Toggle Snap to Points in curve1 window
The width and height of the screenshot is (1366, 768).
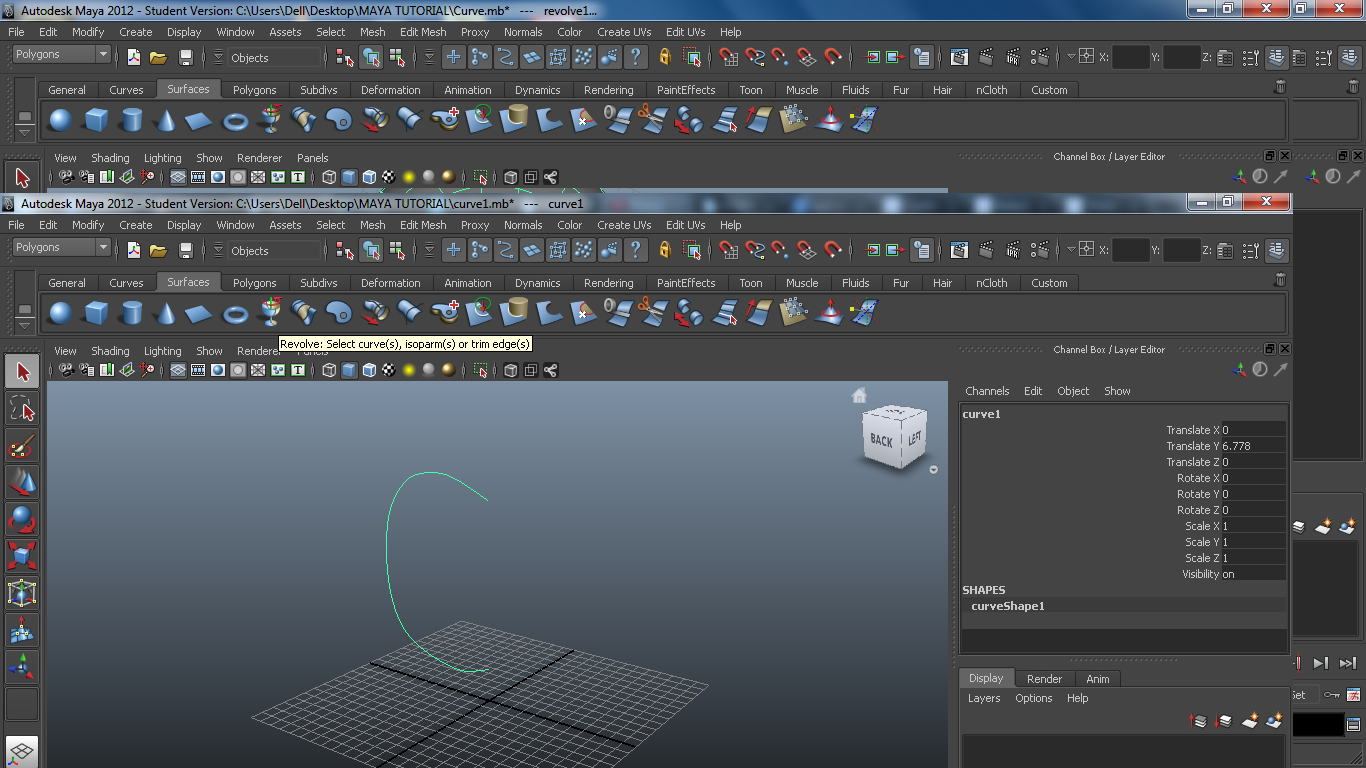point(781,250)
